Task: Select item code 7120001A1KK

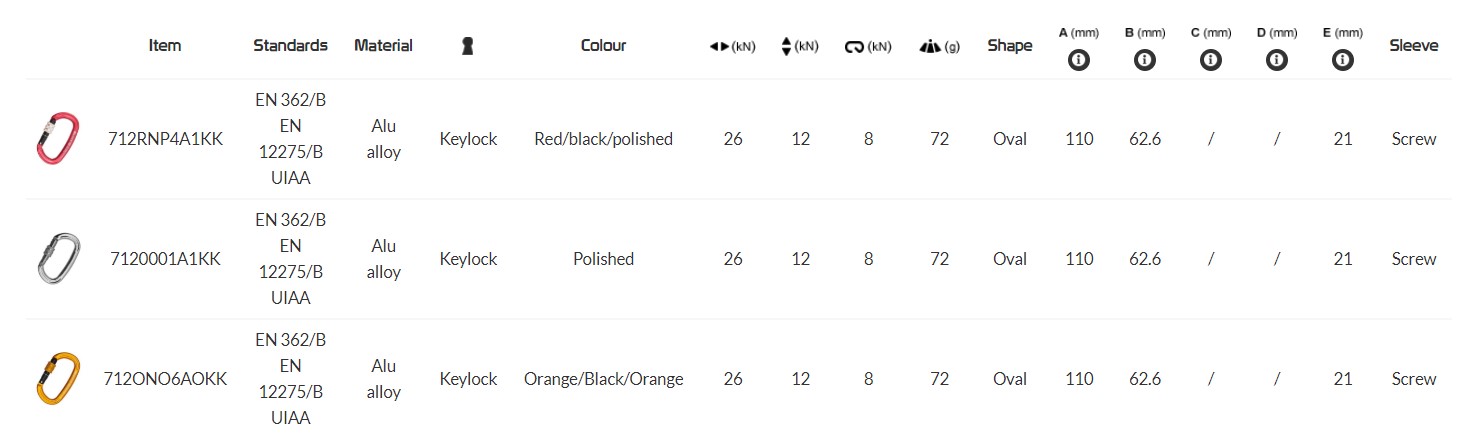Action: pos(165,259)
